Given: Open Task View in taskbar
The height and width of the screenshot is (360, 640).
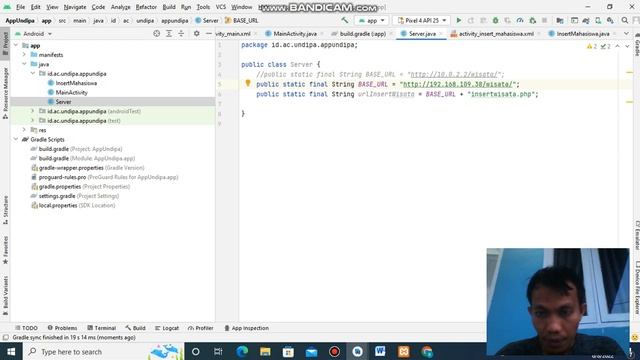Looking at the screenshot, I should click(x=218, y=351).
